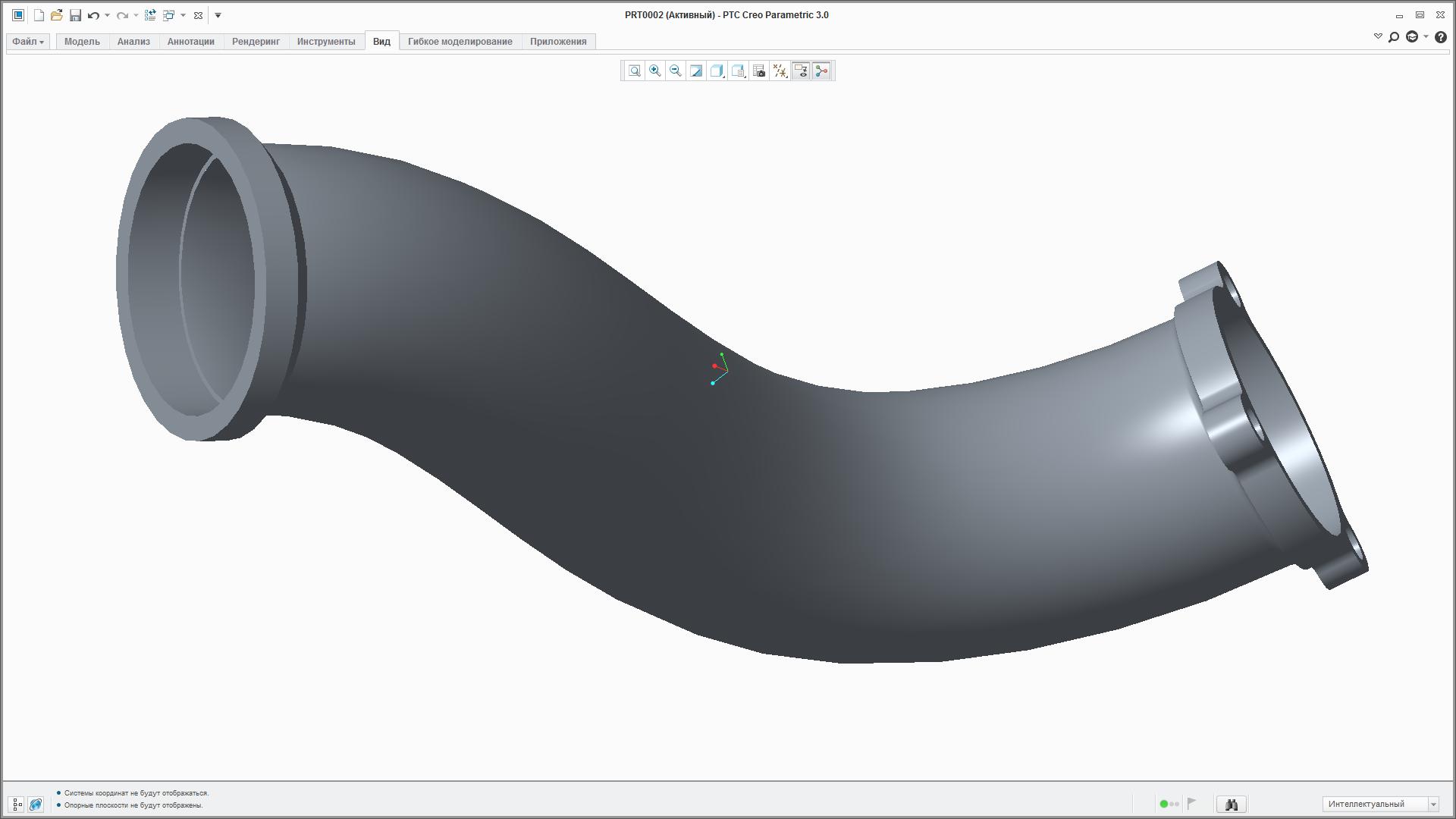The width and height of the screenshot is (1456, 819).
Task: Toggle the model tree panel icon
Action: (17, 805)
